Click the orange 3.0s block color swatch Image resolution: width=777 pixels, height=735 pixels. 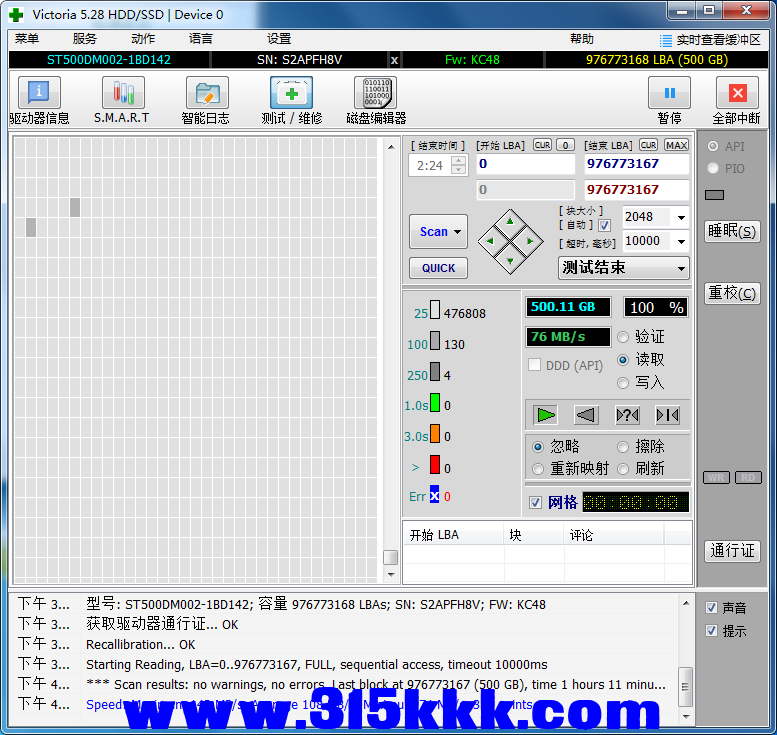click(x=435, y=433)
